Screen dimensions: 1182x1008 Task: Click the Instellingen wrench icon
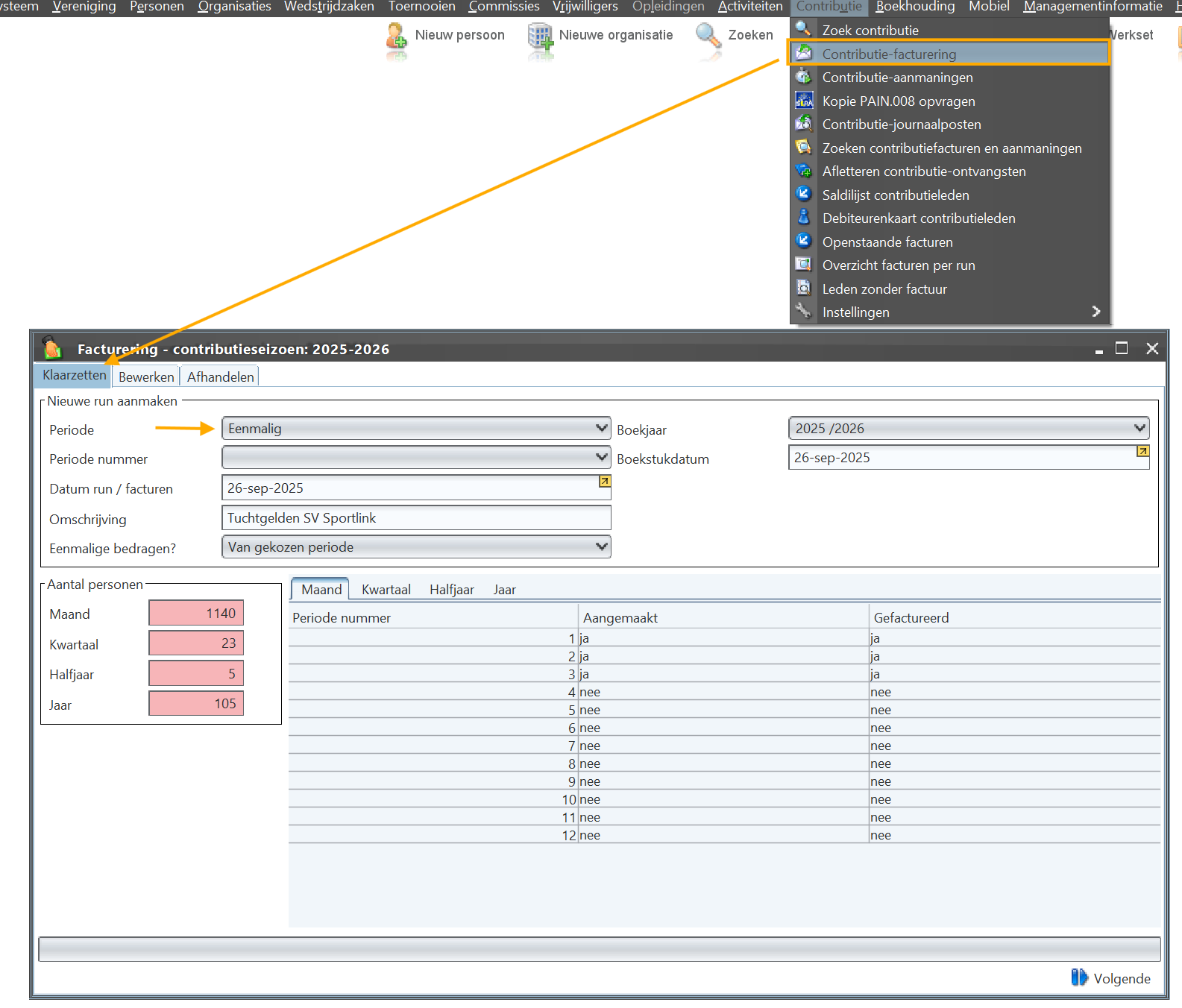tap(803, 312)
